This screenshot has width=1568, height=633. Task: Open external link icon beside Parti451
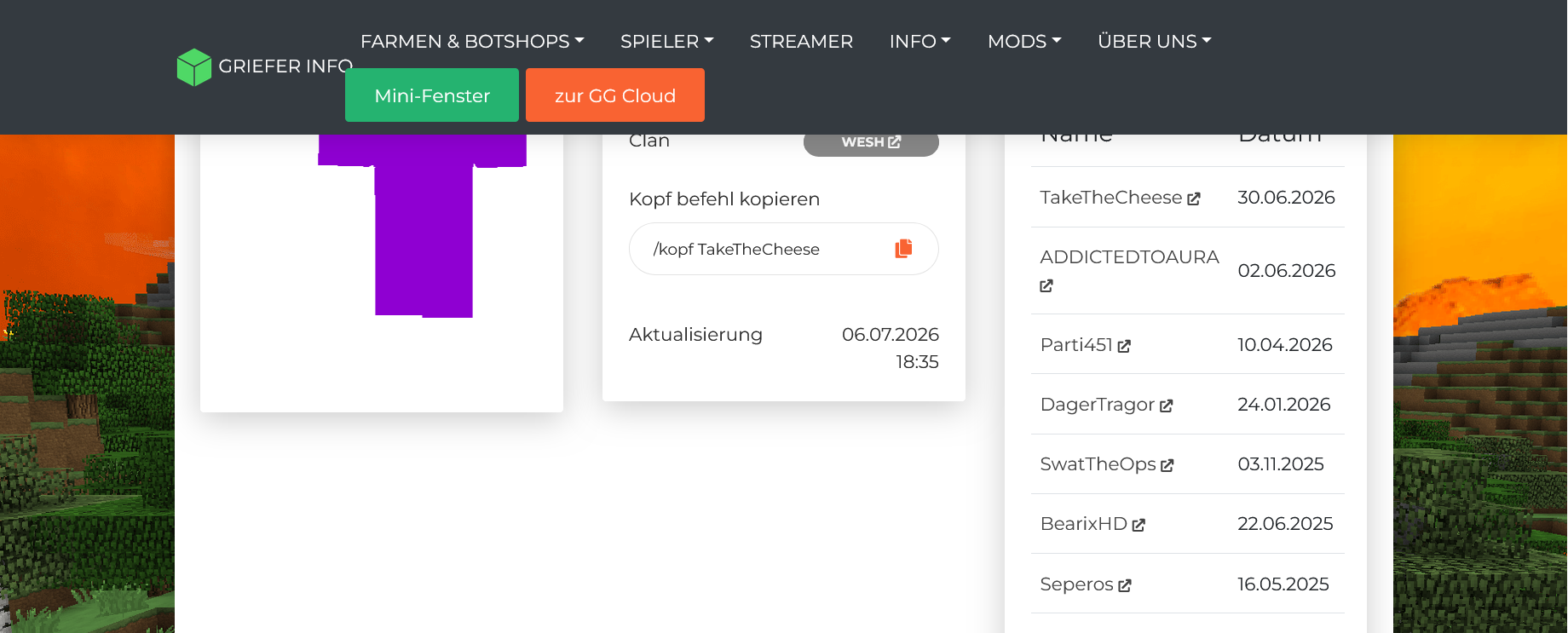click(1124, 346)
